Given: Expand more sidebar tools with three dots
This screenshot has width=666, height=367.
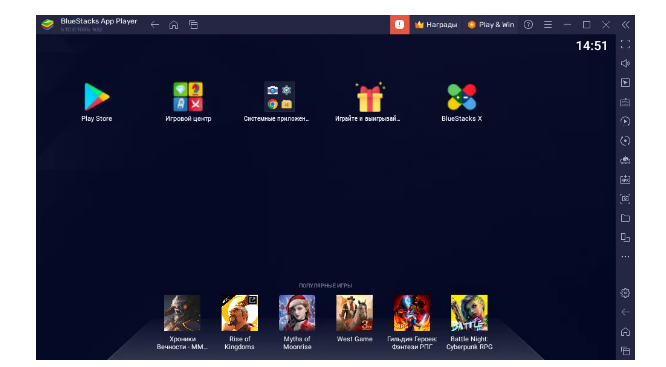Looking at the screenshot, I should coord(625,257).
